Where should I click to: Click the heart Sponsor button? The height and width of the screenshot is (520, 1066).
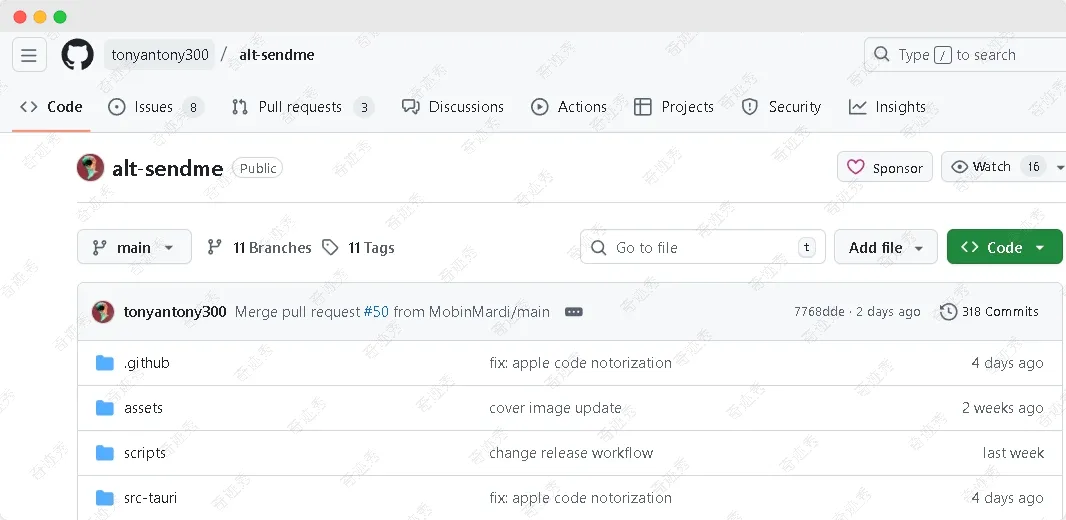point(884,167)
